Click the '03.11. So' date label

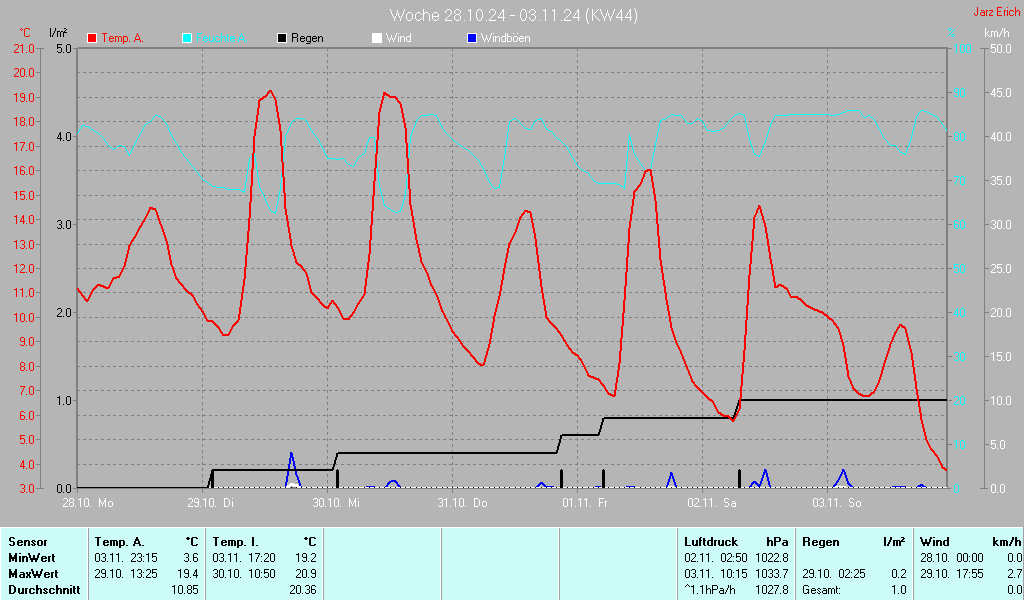point(837,503)
